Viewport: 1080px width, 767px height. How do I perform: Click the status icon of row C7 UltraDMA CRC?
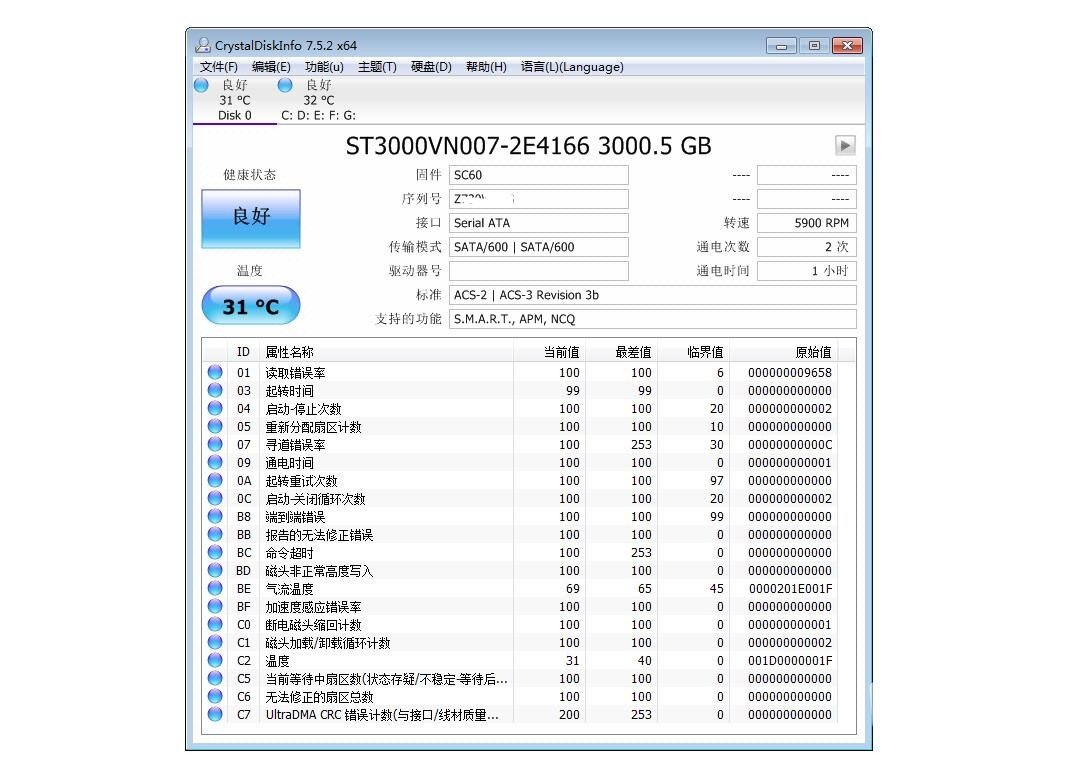(215, 714)
